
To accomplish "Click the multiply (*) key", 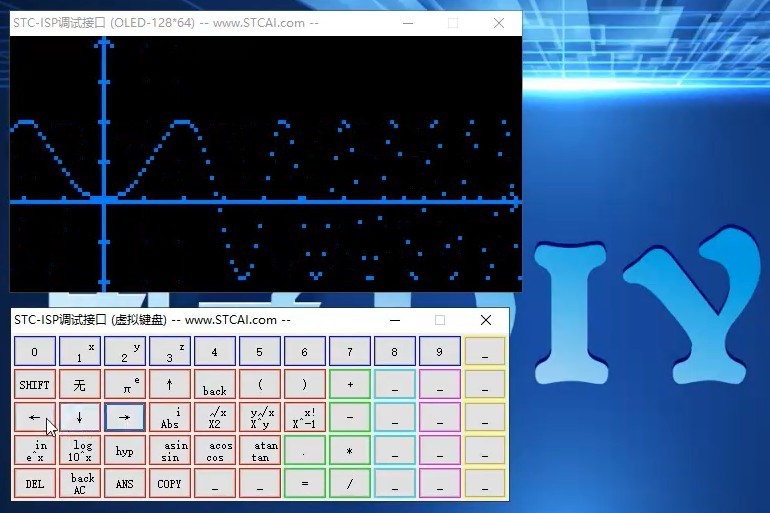I will 350,451.
